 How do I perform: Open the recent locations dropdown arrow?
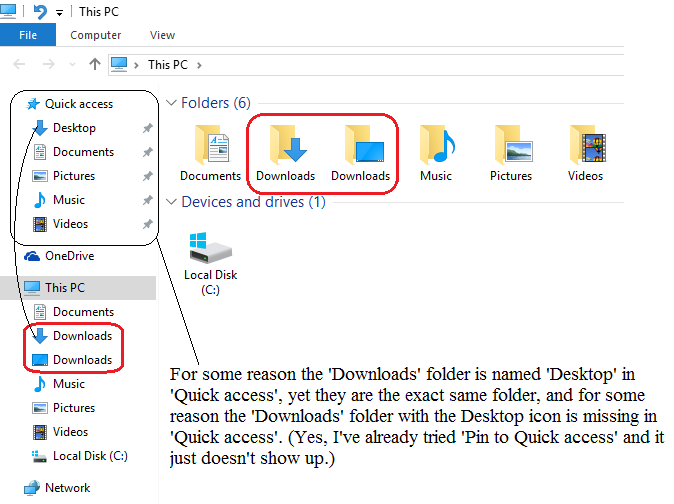click(x=72, y=65)
